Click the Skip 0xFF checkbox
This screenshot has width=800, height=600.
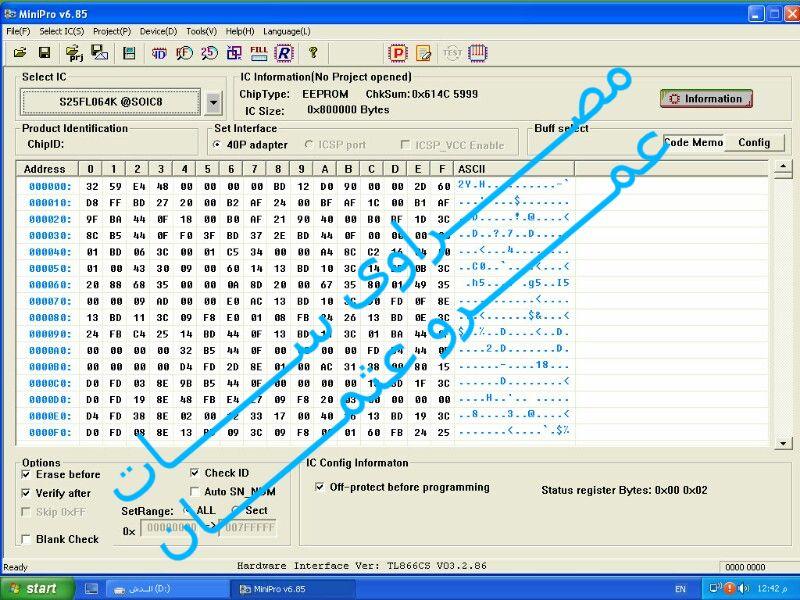tap(26, 512)
